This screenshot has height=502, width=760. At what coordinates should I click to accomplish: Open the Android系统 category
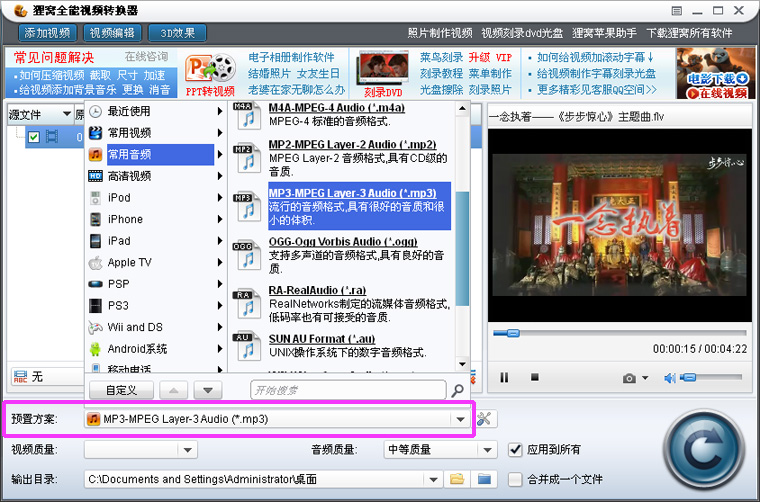click(x=155, y=349)
